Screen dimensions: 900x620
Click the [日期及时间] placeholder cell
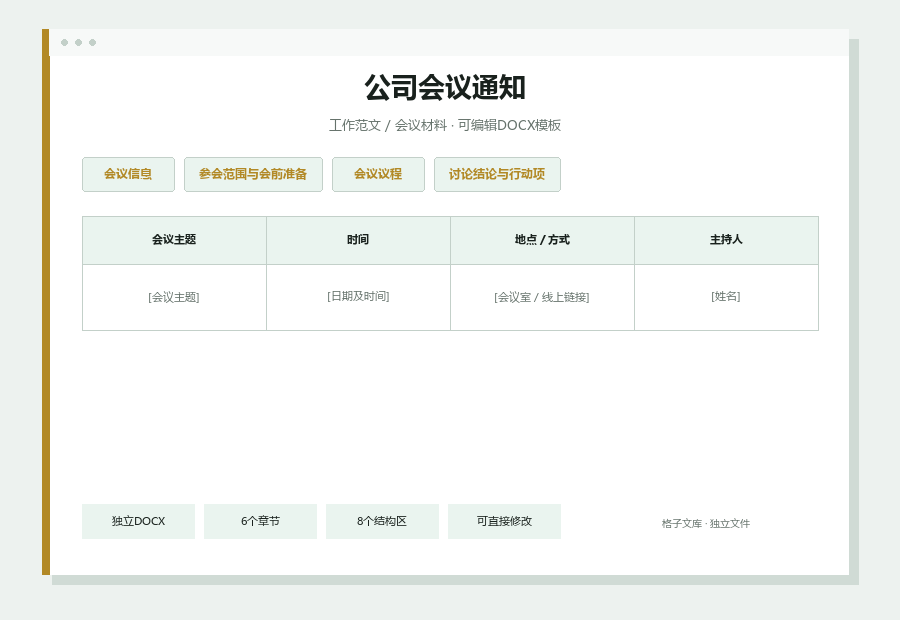click(x=358, y=297)
